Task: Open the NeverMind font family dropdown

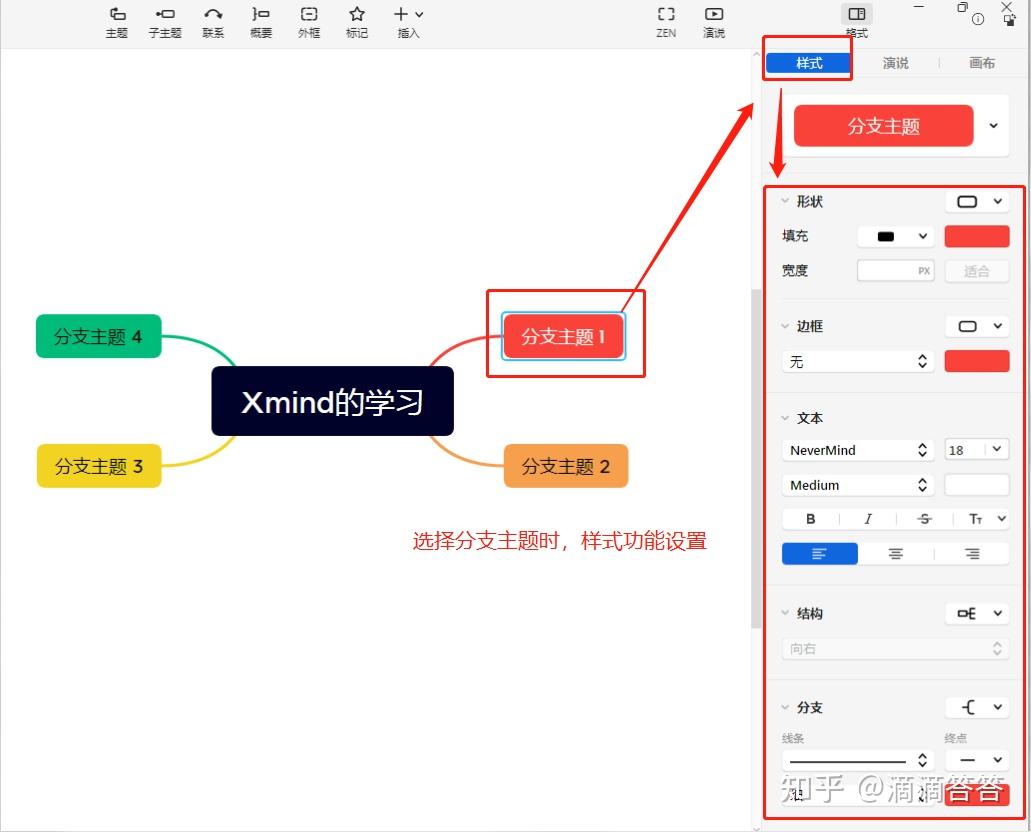Action: [x=857, y=449]
